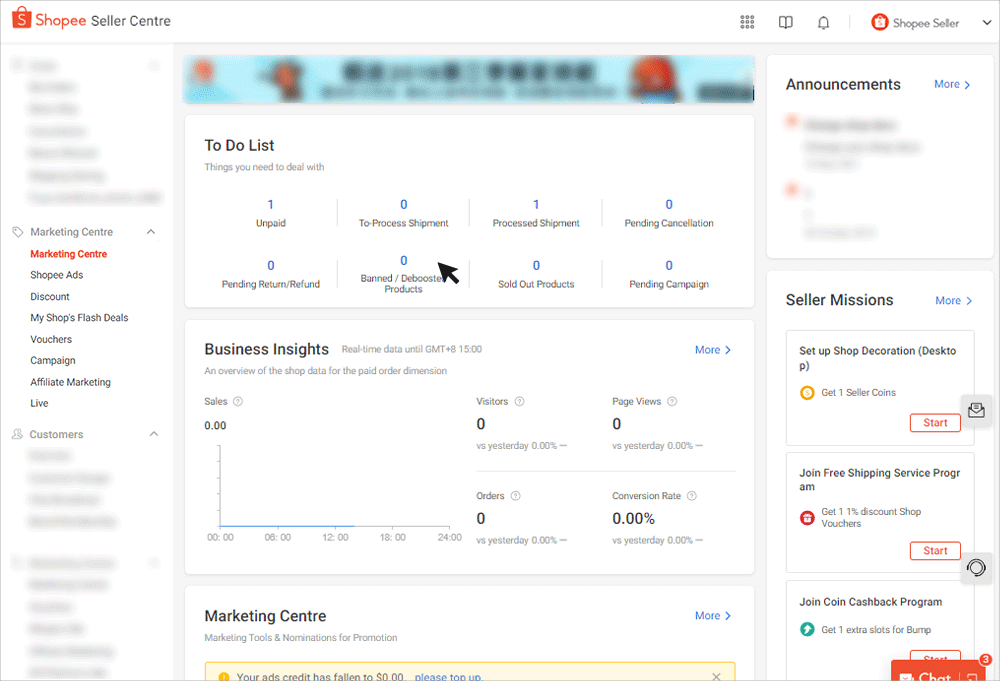Dismiss the ads credit warning banner
The image size is (1000, 681).
pyautogui.click(x=716, y=676)
